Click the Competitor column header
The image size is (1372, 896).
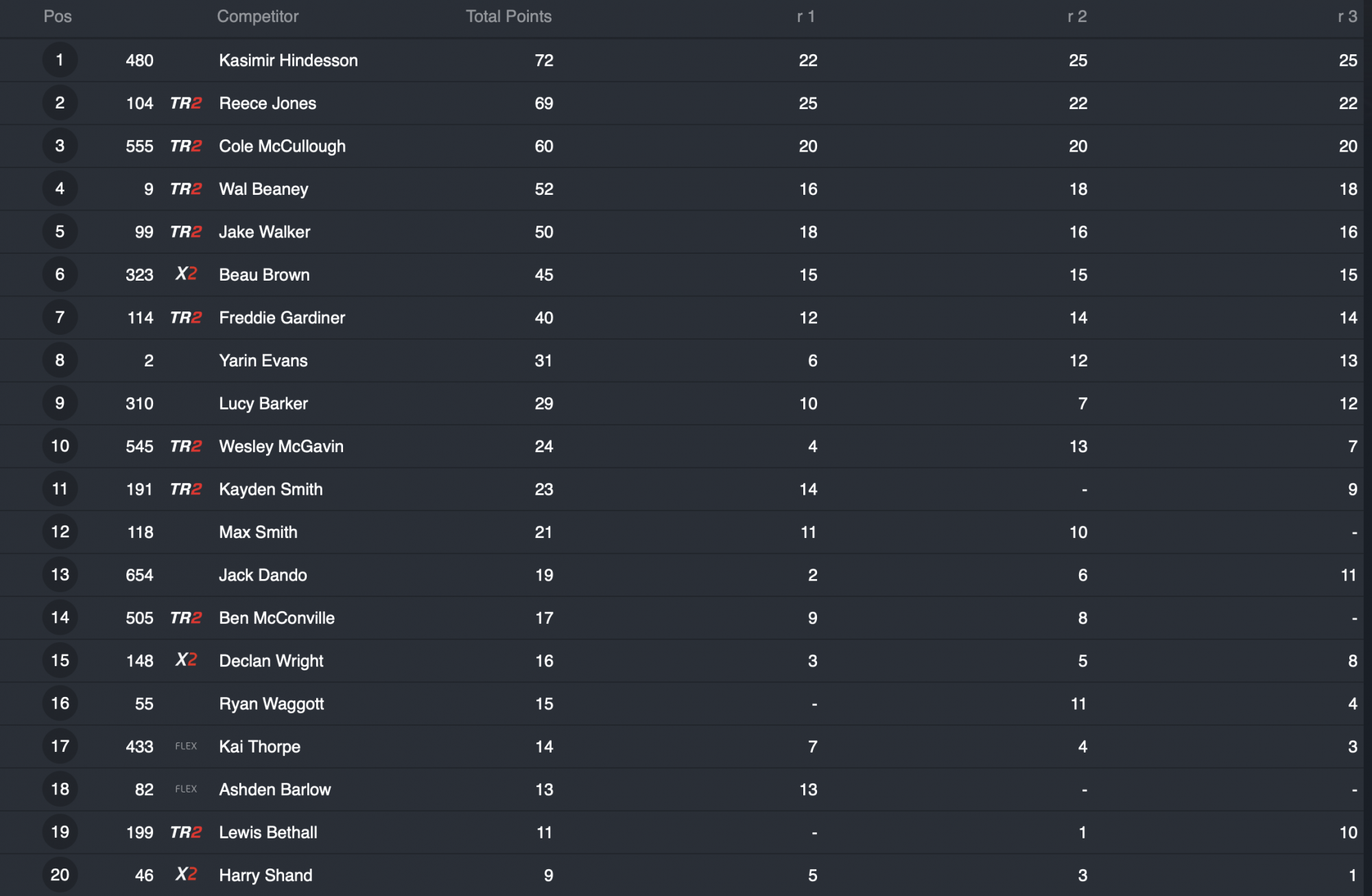pyautogui.click(x=257, y=16)
